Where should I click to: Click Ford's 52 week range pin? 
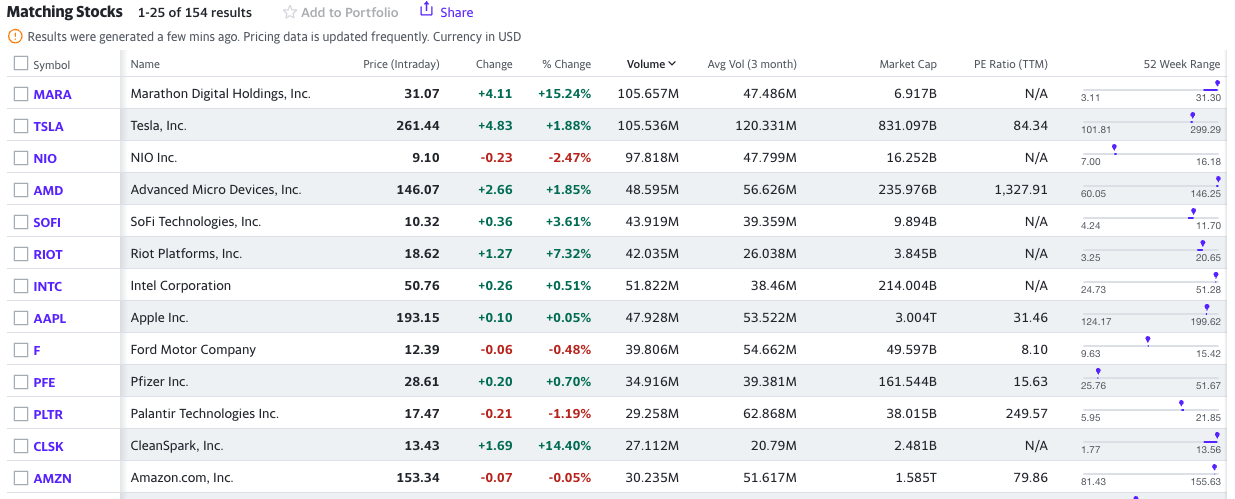pos(1147,341)
